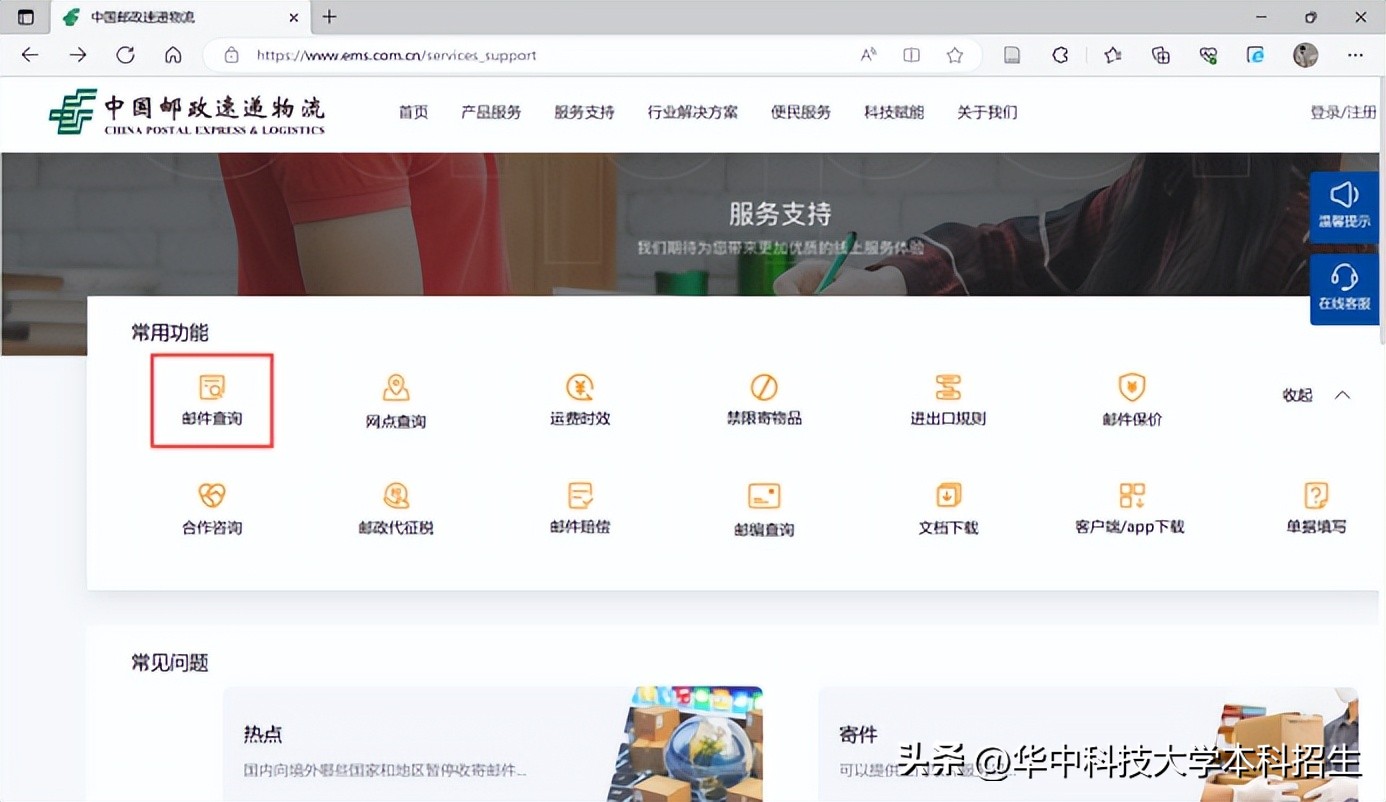Click the site info lock icon

tap(231, 55)
